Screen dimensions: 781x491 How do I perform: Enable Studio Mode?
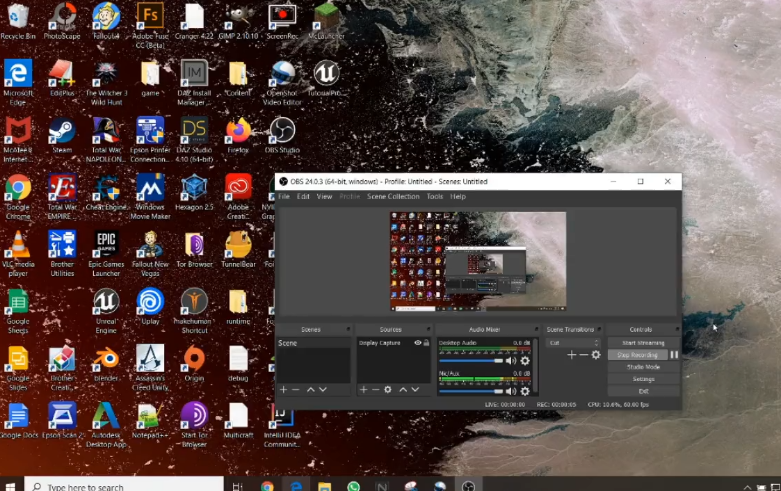click(x=643, y=367)
